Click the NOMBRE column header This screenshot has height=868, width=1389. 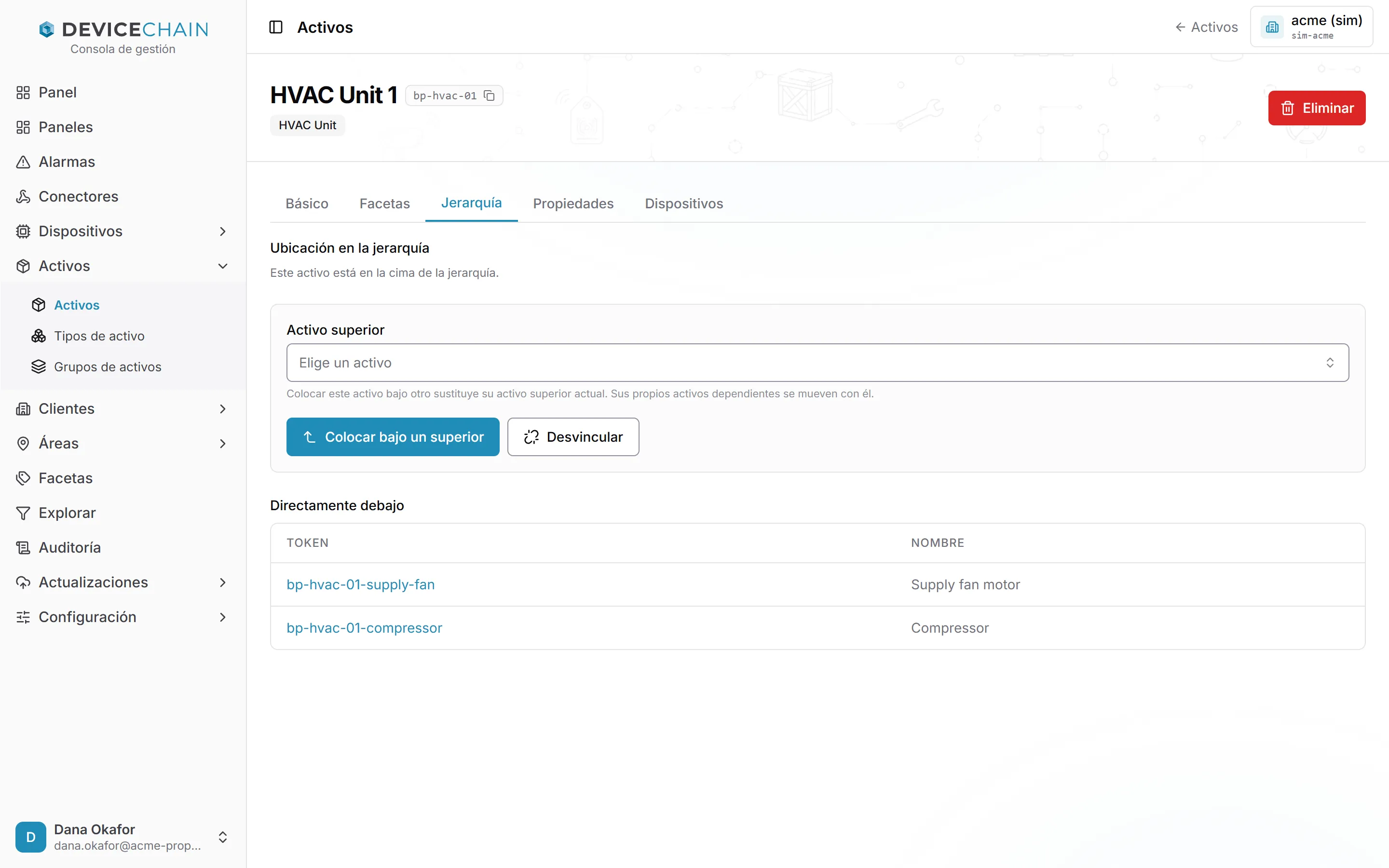point(937,542)
